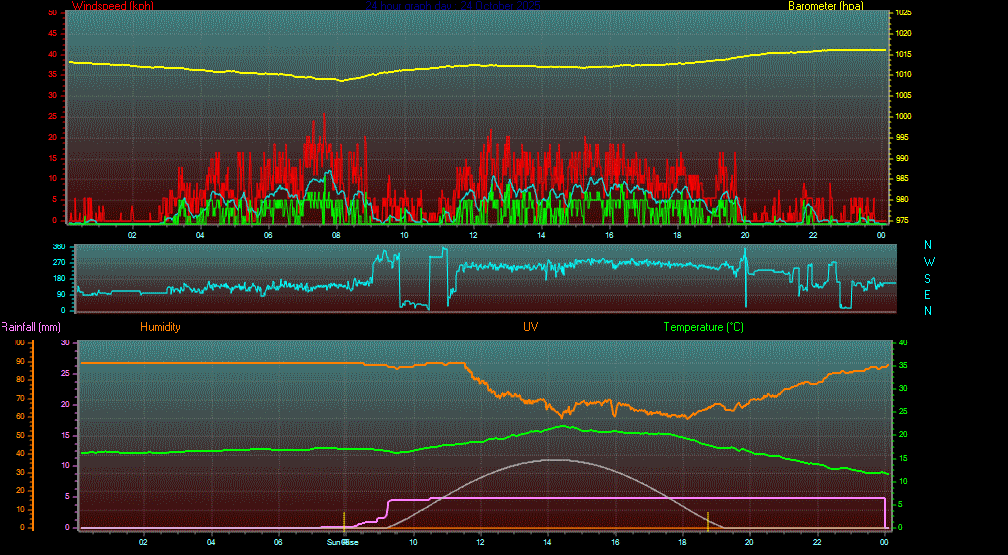Select the Rainfall (mm) axis label

point(31,327)
